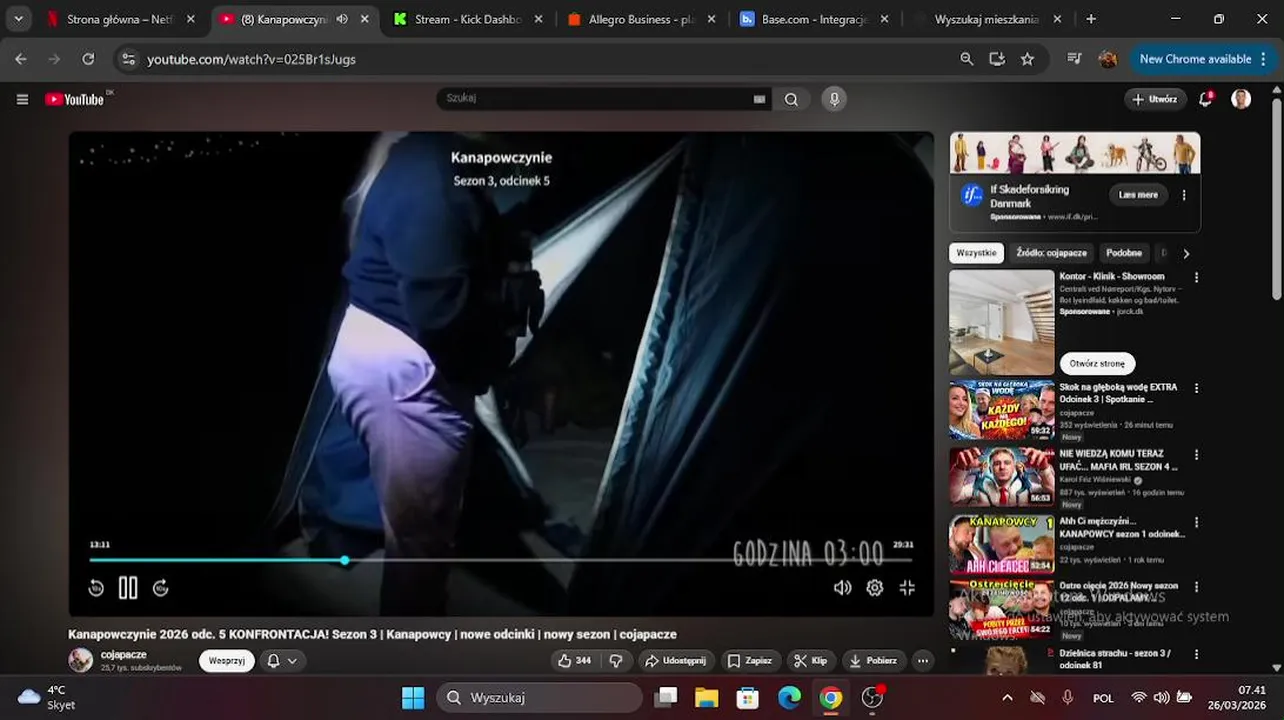Share the video via Udostępnij
This screenshot has width=1284, height=720.
(x=675, y=661)
